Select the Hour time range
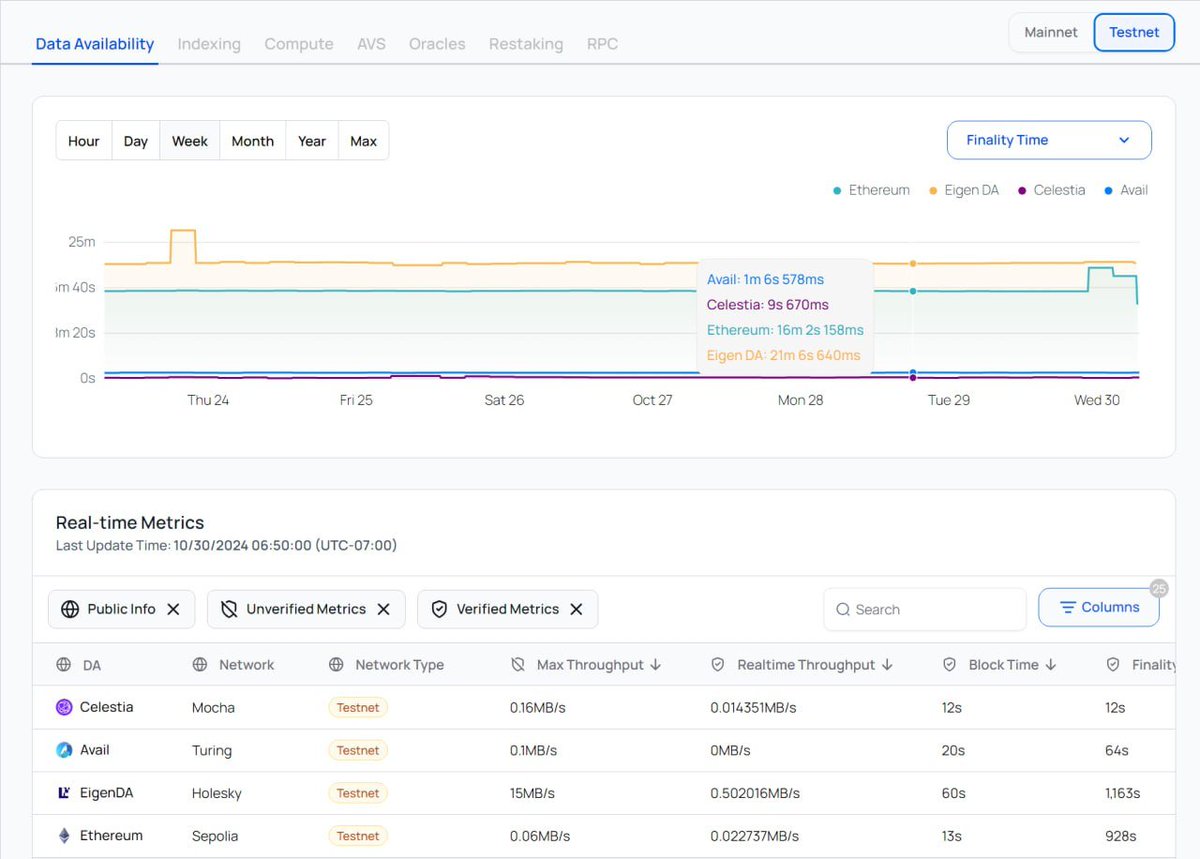This screenshot has height=859, width=1200. [84, 141]
